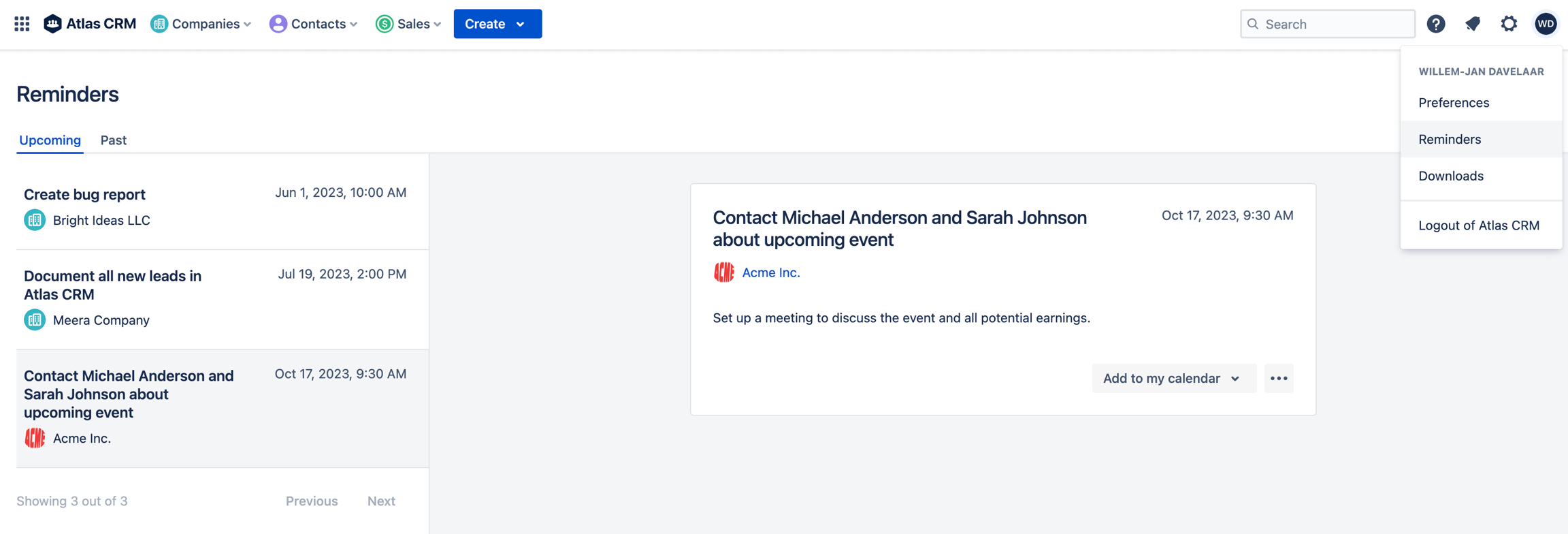Click the Atlas CRM logo icon
The height and width of the screenshot is (534, 1568).
pos(52,24)
